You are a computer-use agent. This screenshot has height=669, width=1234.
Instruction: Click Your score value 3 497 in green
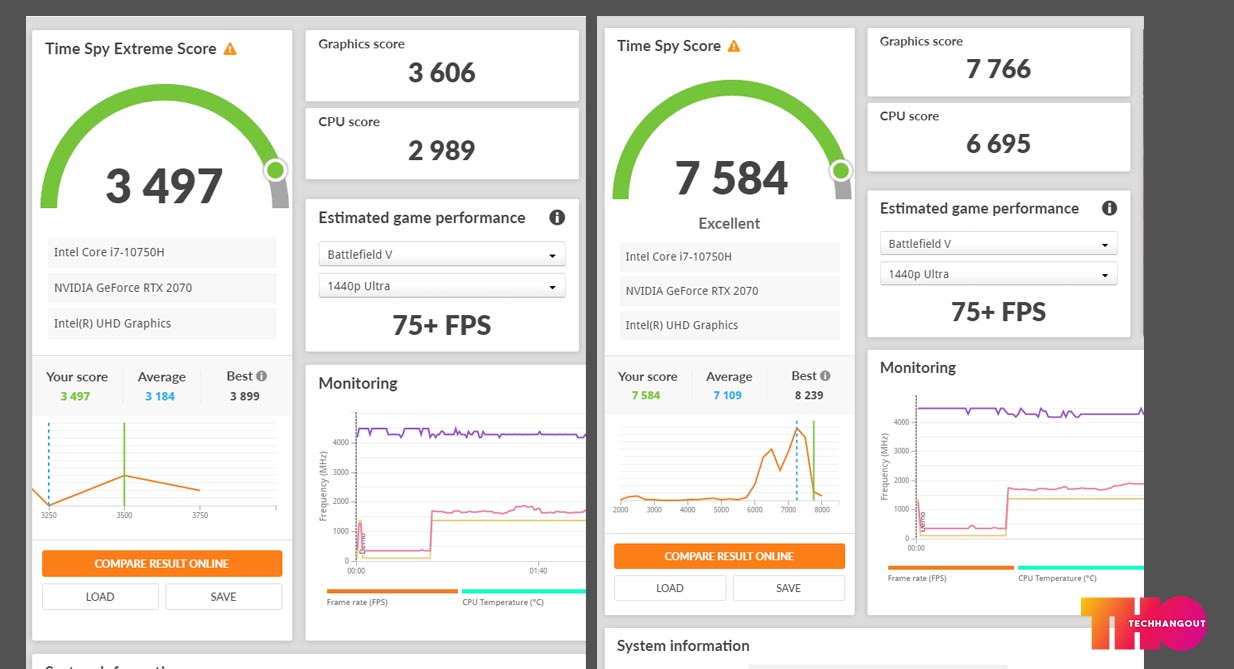75,397
